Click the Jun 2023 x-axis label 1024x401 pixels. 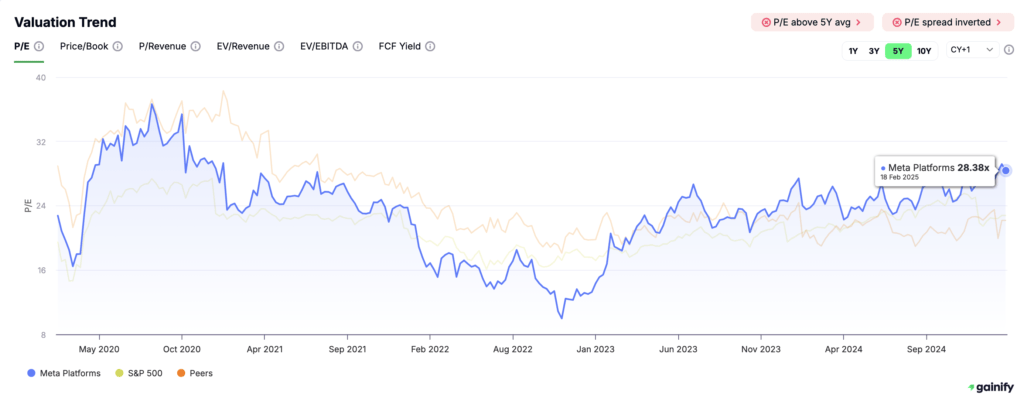pyautogui.click(x=679, y=349)
